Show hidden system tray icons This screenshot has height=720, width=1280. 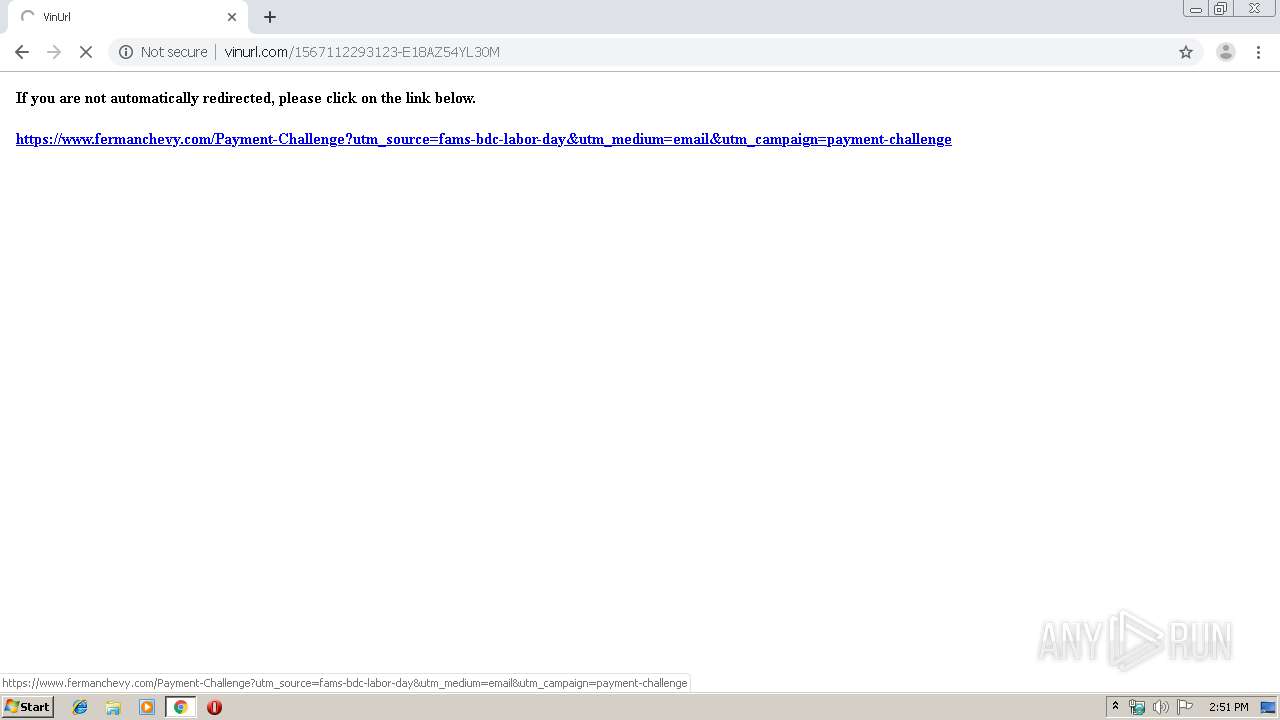(x=1116, y=707)
